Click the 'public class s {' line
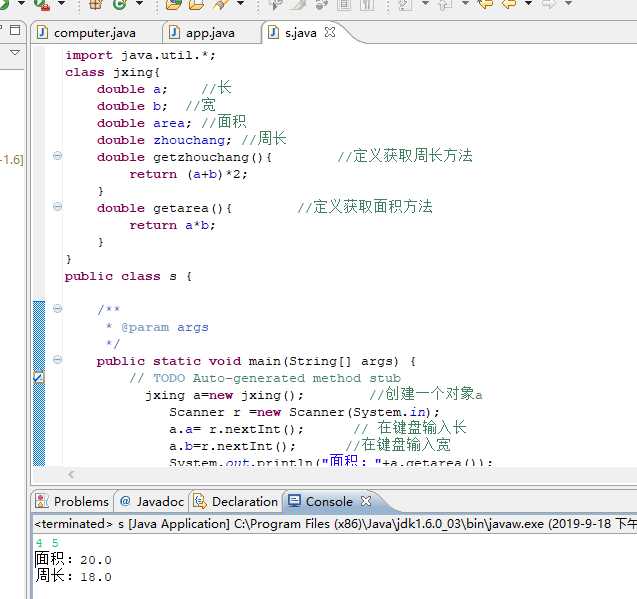 tap(128, 276)
